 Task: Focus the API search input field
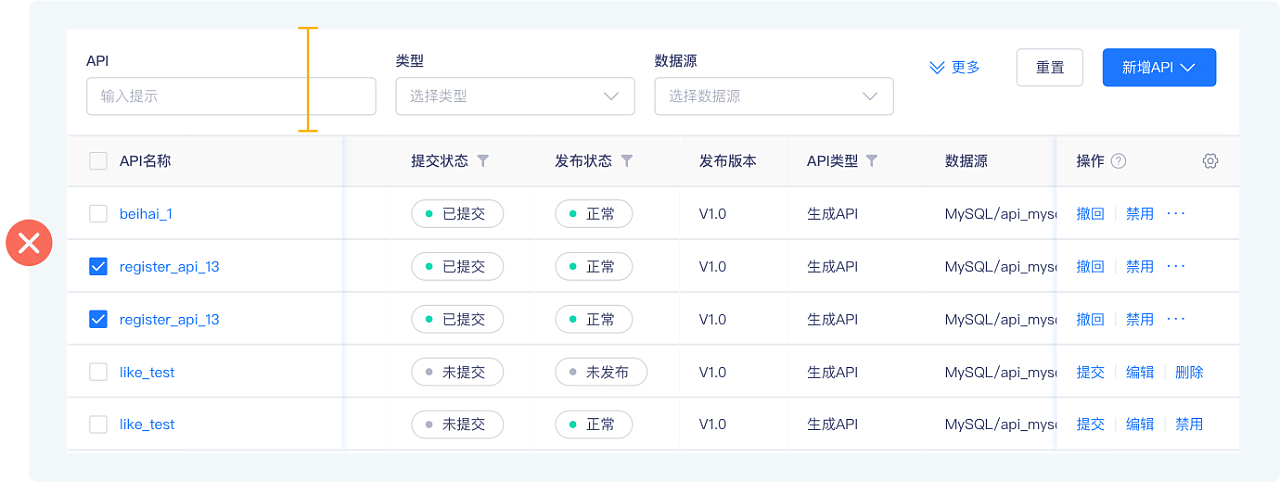tap(231, 96)
